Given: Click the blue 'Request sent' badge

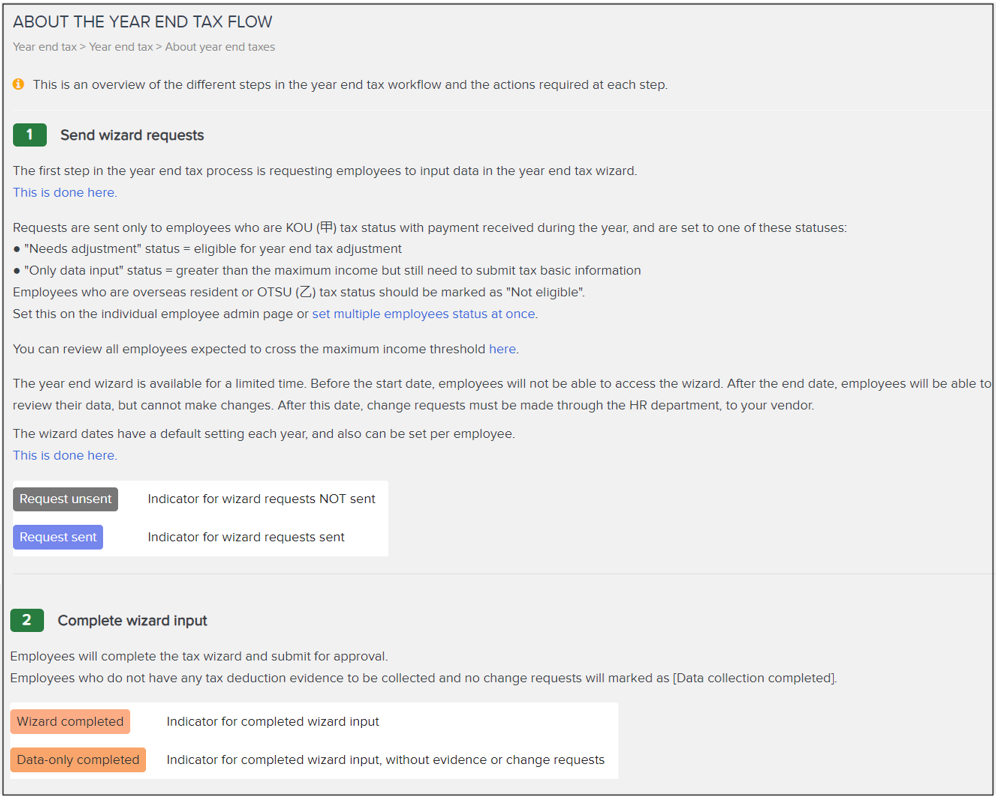Looking at the screenshot, I should tap(58, 537).
